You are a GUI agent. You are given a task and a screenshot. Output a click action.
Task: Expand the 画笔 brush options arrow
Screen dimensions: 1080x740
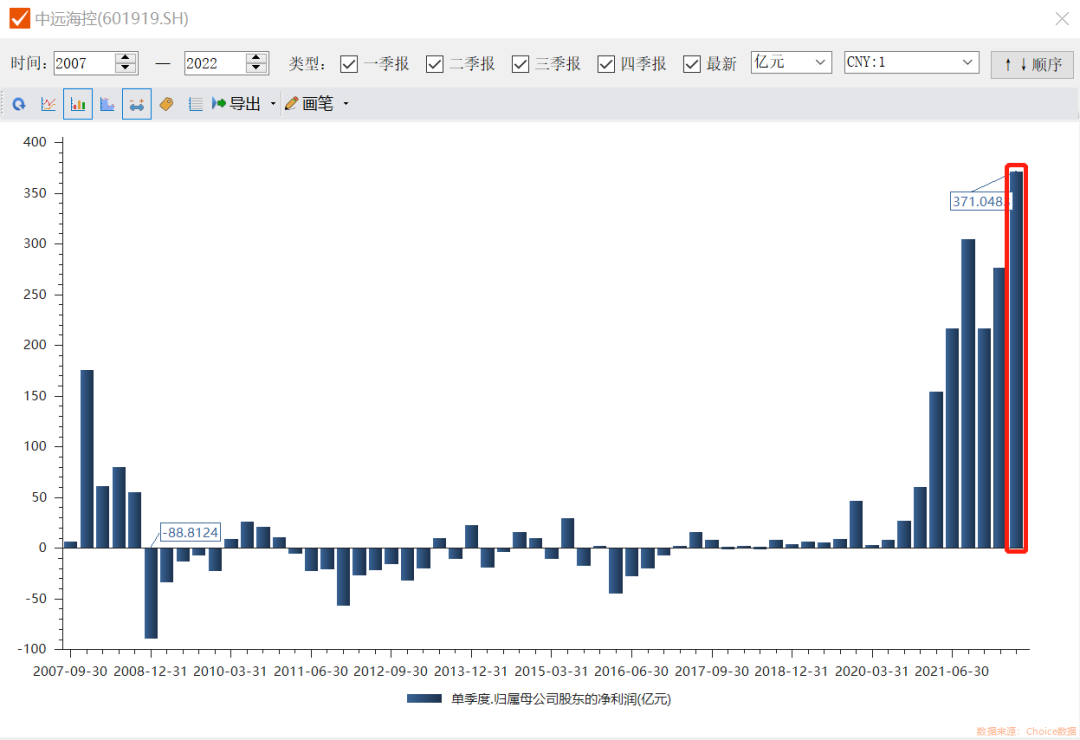346,104
